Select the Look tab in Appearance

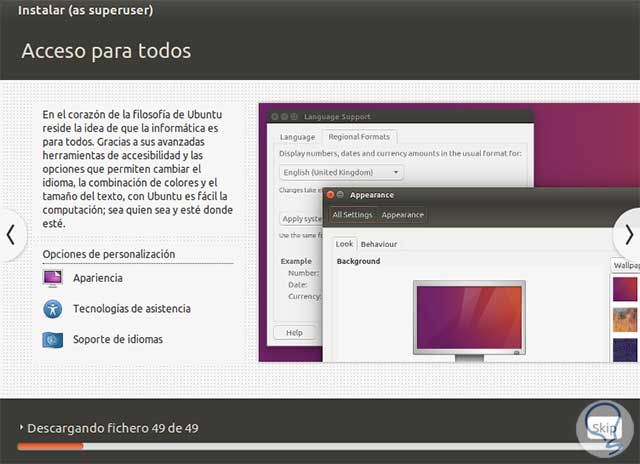[344, 244]
